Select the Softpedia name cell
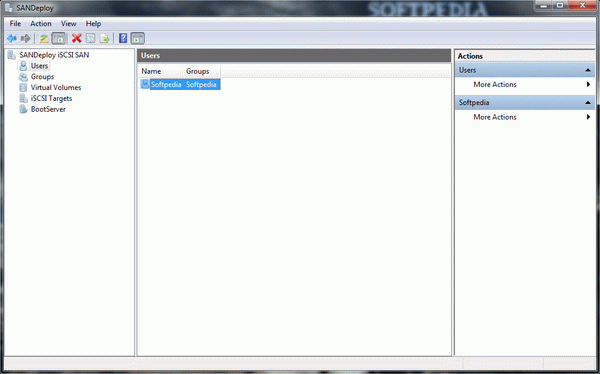The width and height of the screenshot is (600, 374). point(166,84)
